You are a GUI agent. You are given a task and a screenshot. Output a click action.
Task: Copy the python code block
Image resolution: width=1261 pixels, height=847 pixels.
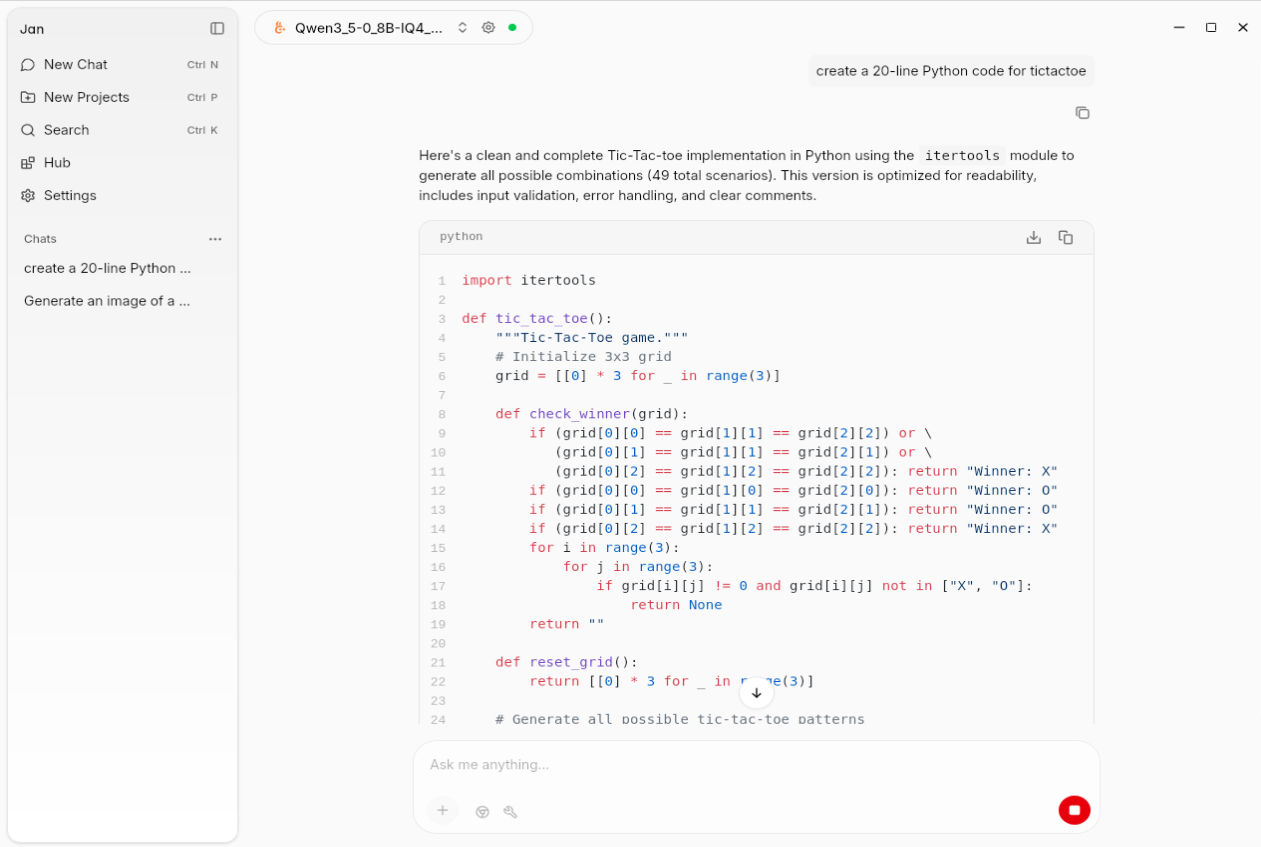point(1066,237)
